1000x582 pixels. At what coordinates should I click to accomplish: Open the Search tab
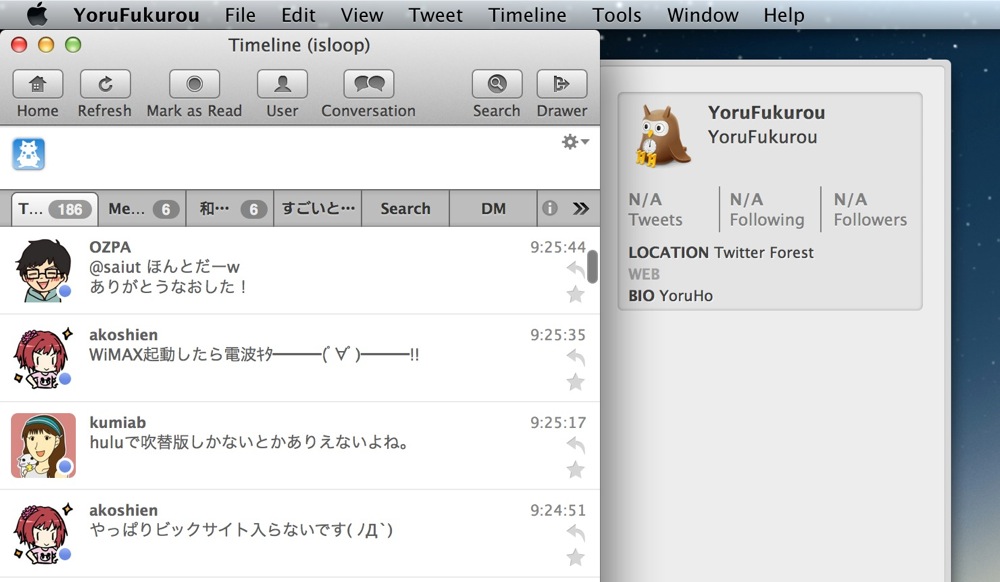coord(406,208)
